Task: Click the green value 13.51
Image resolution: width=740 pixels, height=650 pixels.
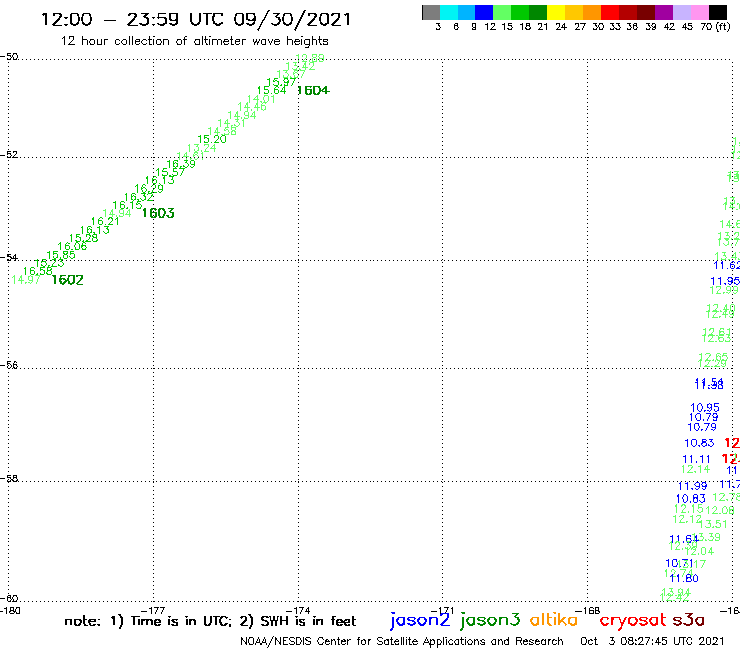Action: click(x=713, y=524)
